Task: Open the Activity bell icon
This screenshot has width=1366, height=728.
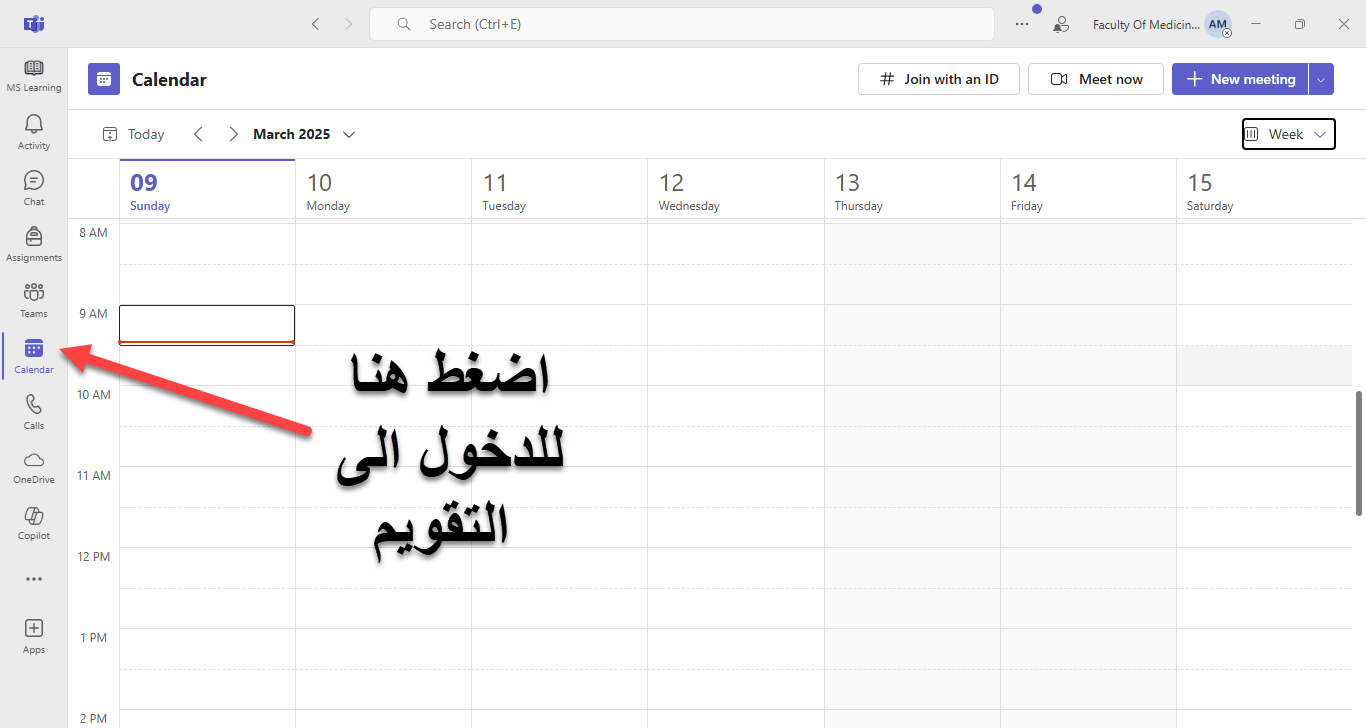Action: pos(34,131)
